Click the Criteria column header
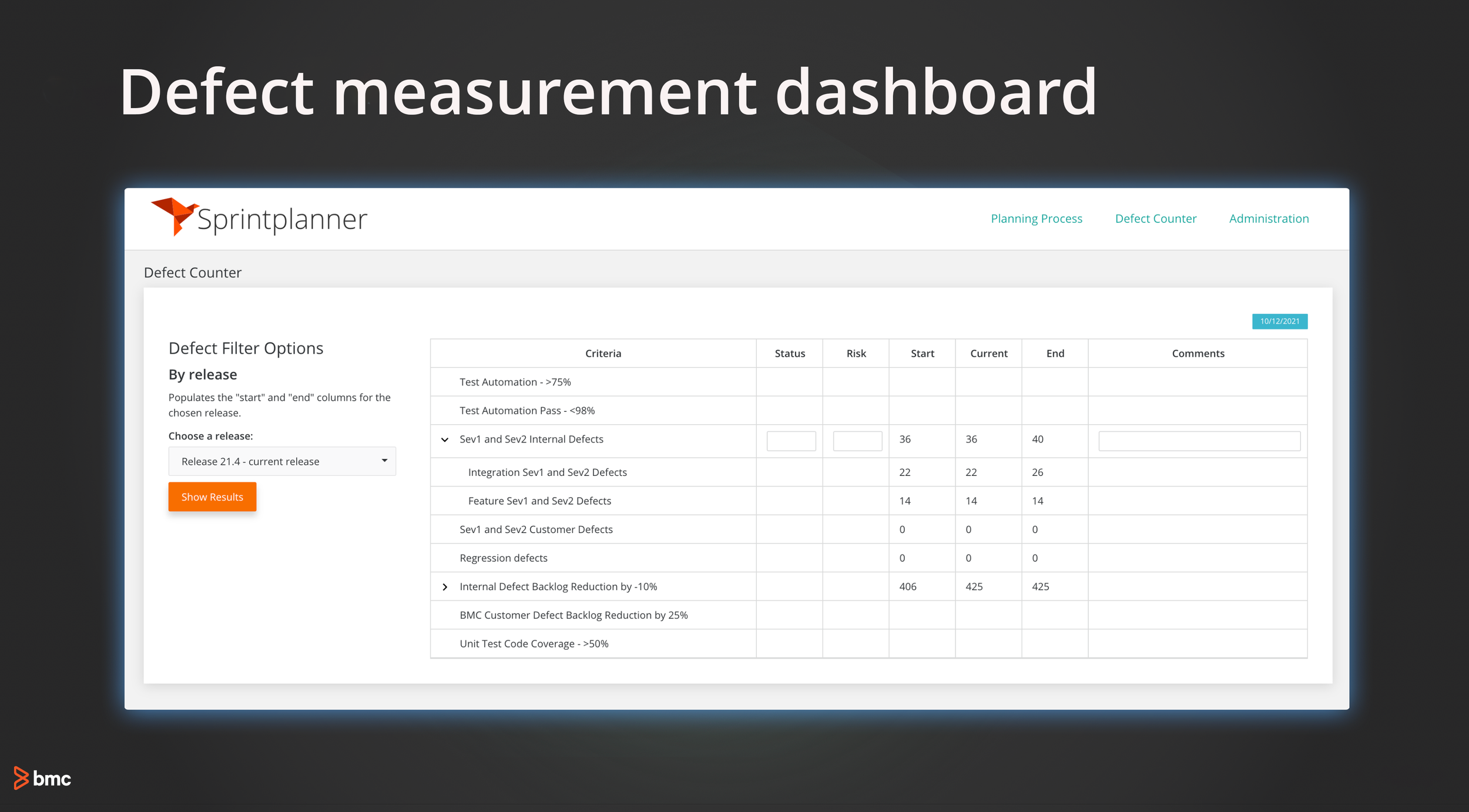The image size is (1469, 812). pyautogui.click(x=603, y=353)
